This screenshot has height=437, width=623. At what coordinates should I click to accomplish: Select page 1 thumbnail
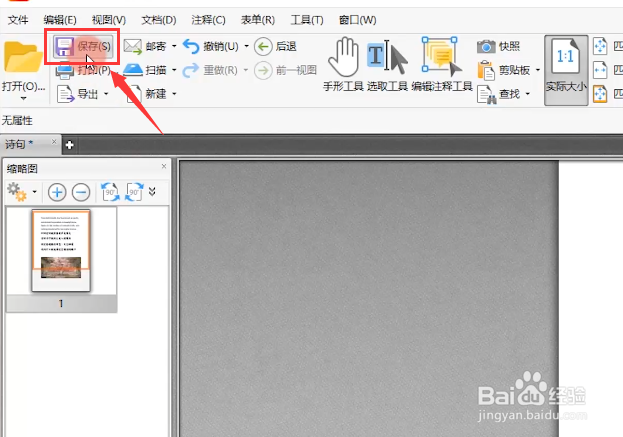tap(61, 251)
